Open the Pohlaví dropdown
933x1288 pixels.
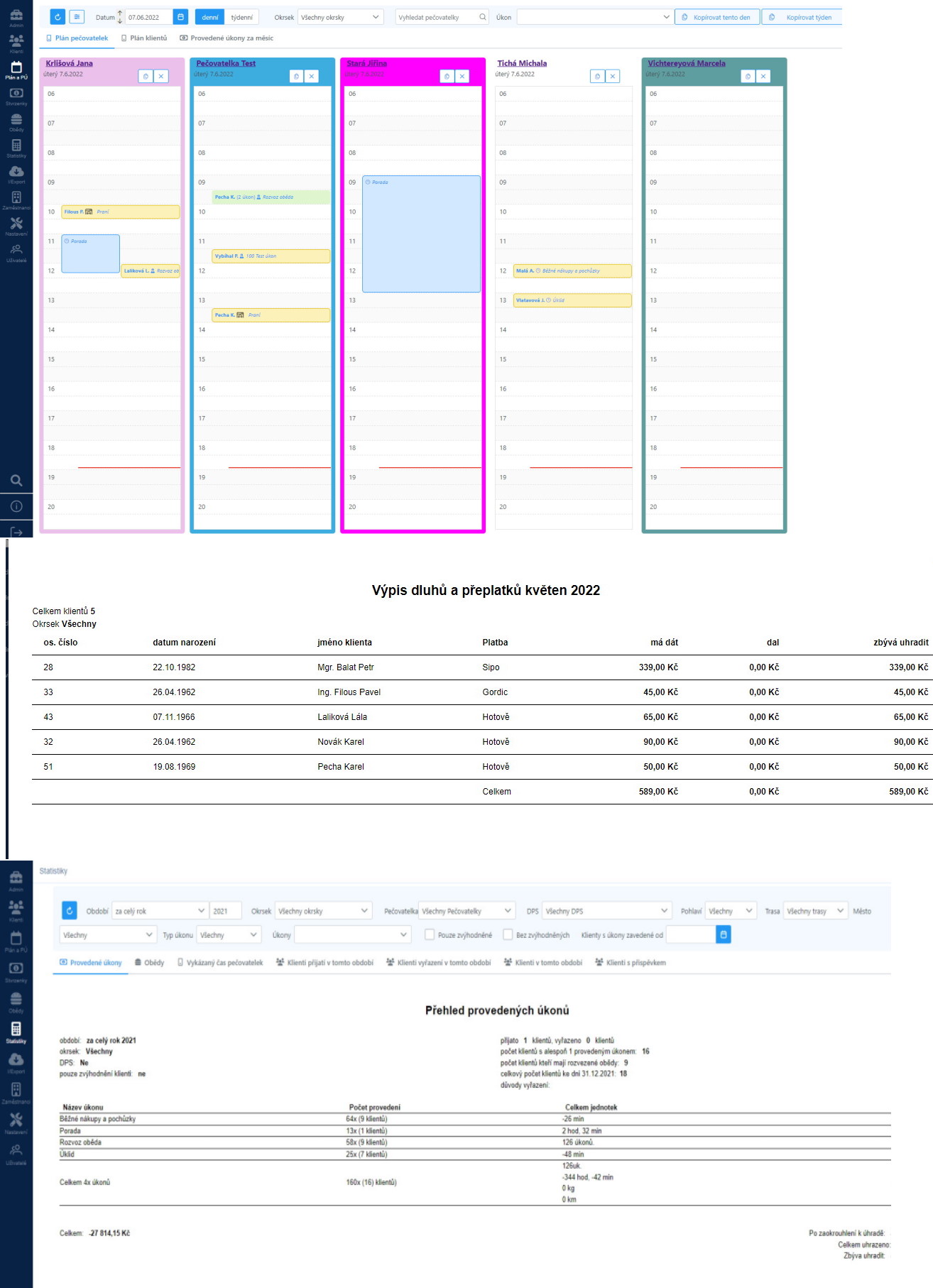[x=731, y=911]
